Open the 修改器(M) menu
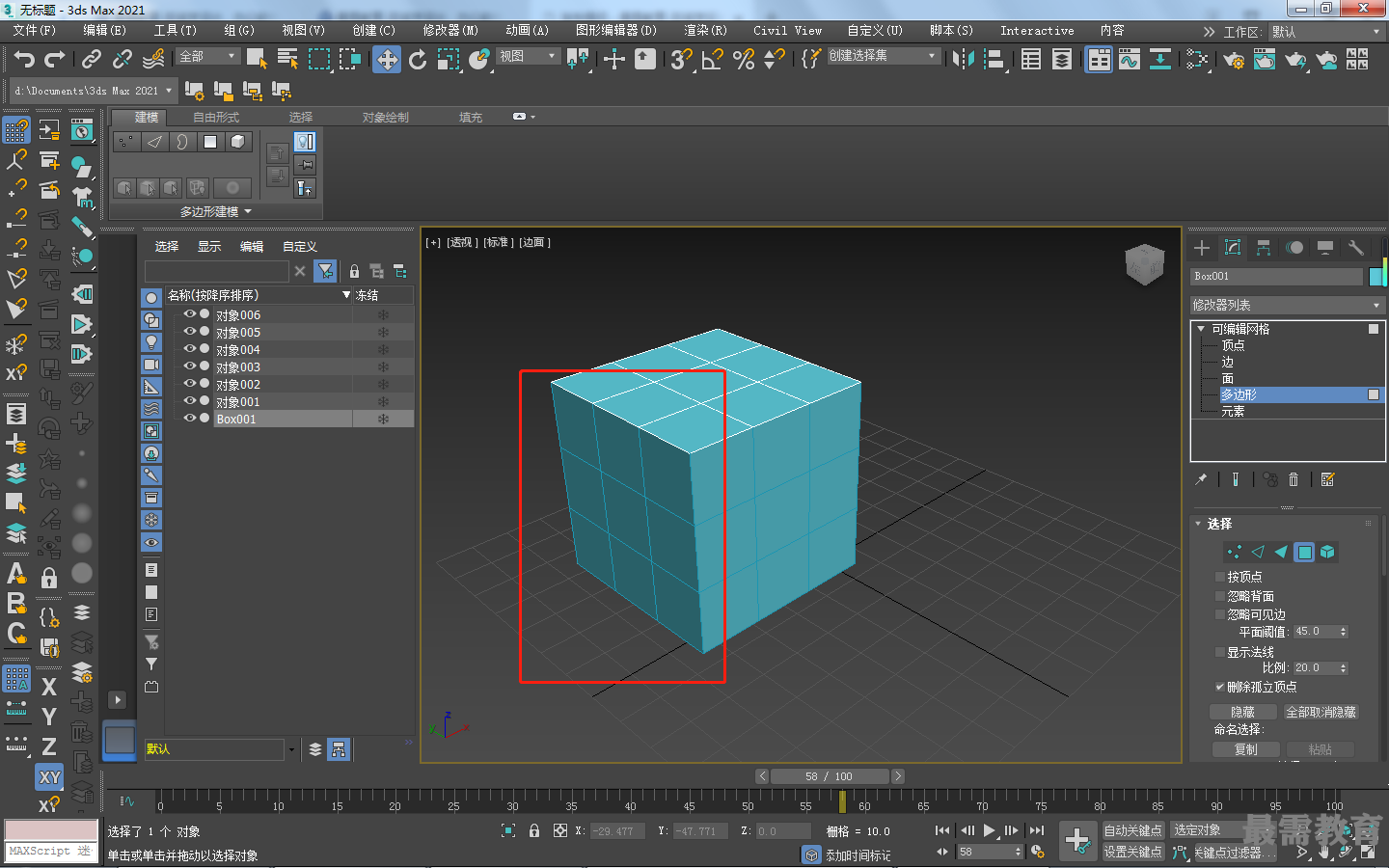The height and width of the screenshot is (868, 1389). pyautogui.click(x=450, y=31)
